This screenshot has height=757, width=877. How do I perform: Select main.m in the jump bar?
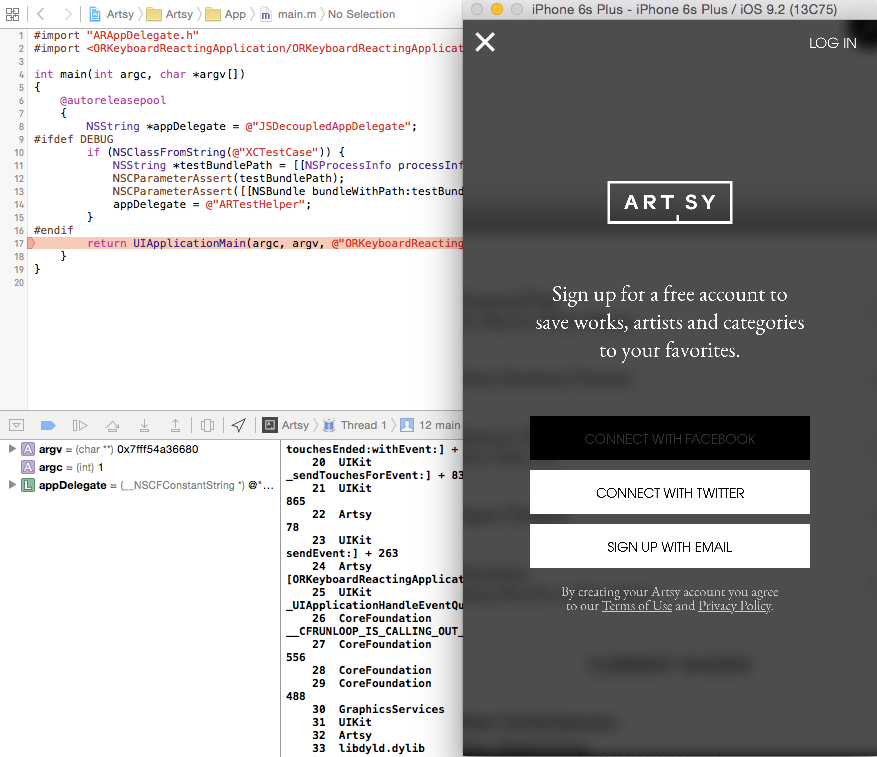[x=289, y=14]
